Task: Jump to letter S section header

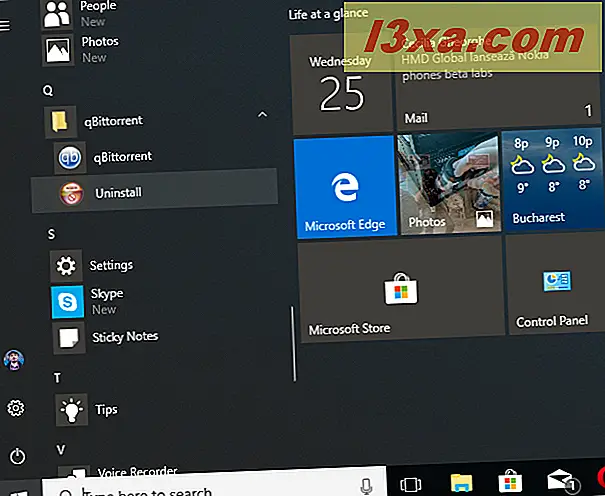Action: pyautogui.click(x=51, y=235)
